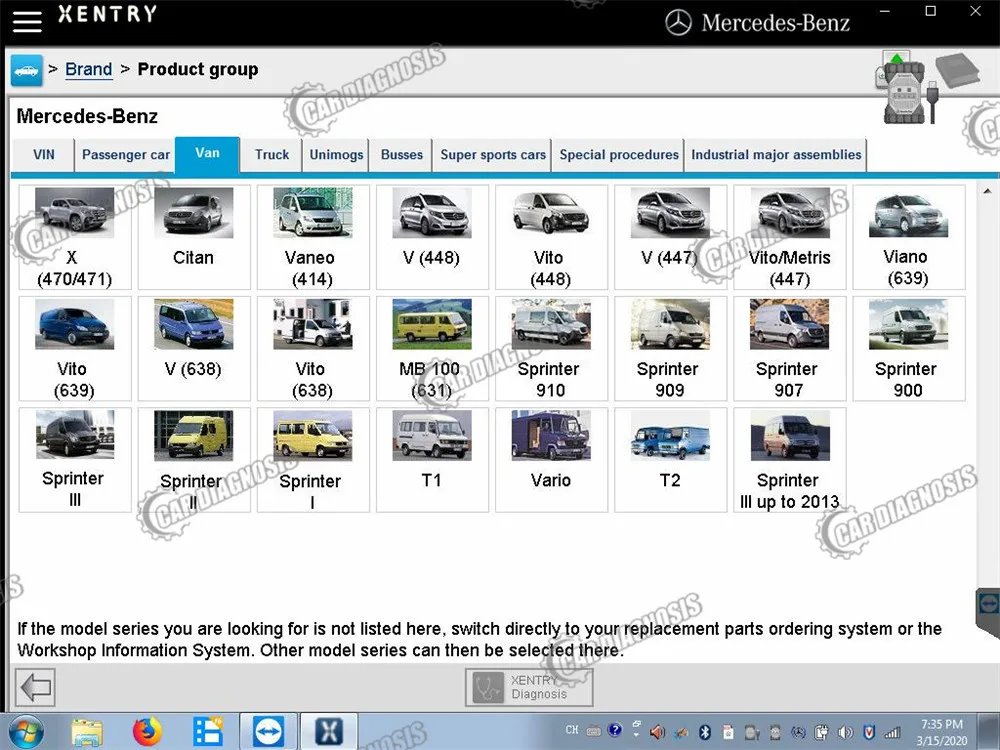Select the Vario model tile

(551, 460)
